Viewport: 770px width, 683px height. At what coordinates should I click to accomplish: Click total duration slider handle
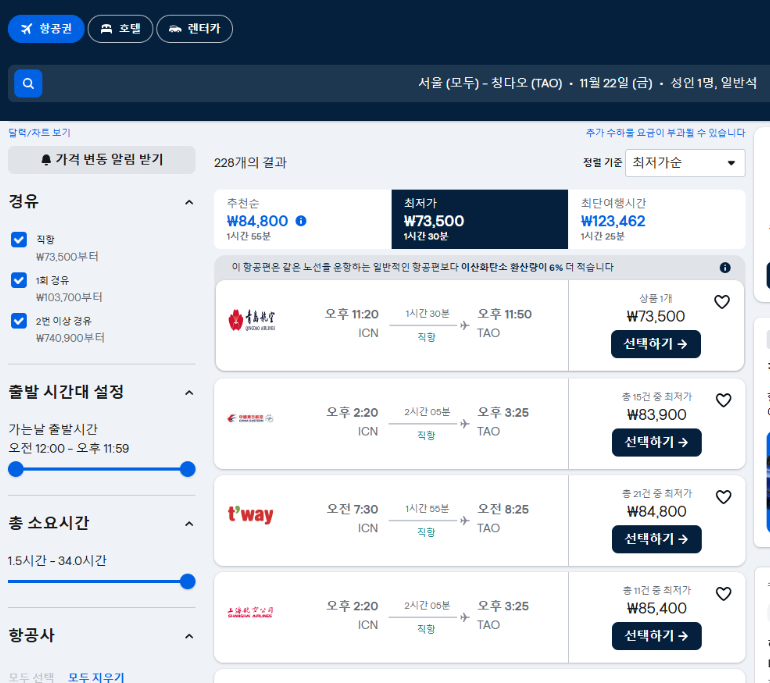(188, 581)
